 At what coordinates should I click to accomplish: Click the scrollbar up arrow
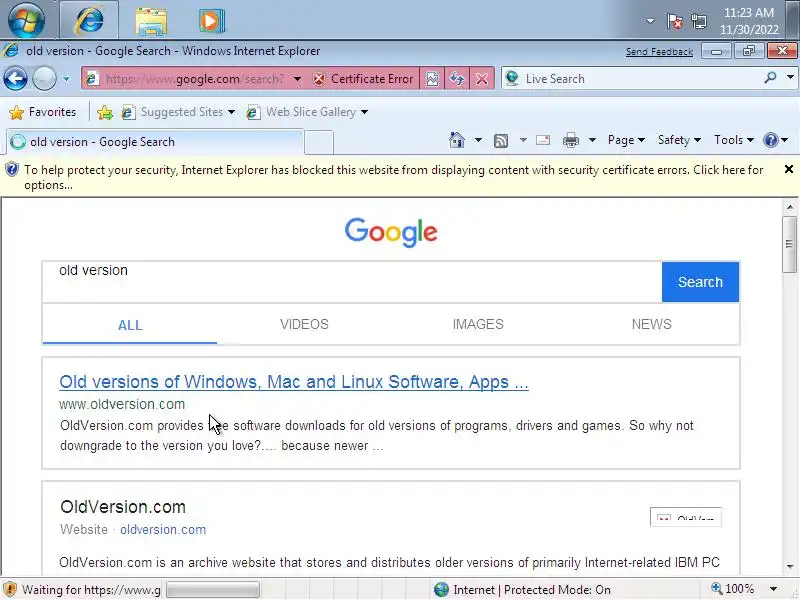coord(790,207)
